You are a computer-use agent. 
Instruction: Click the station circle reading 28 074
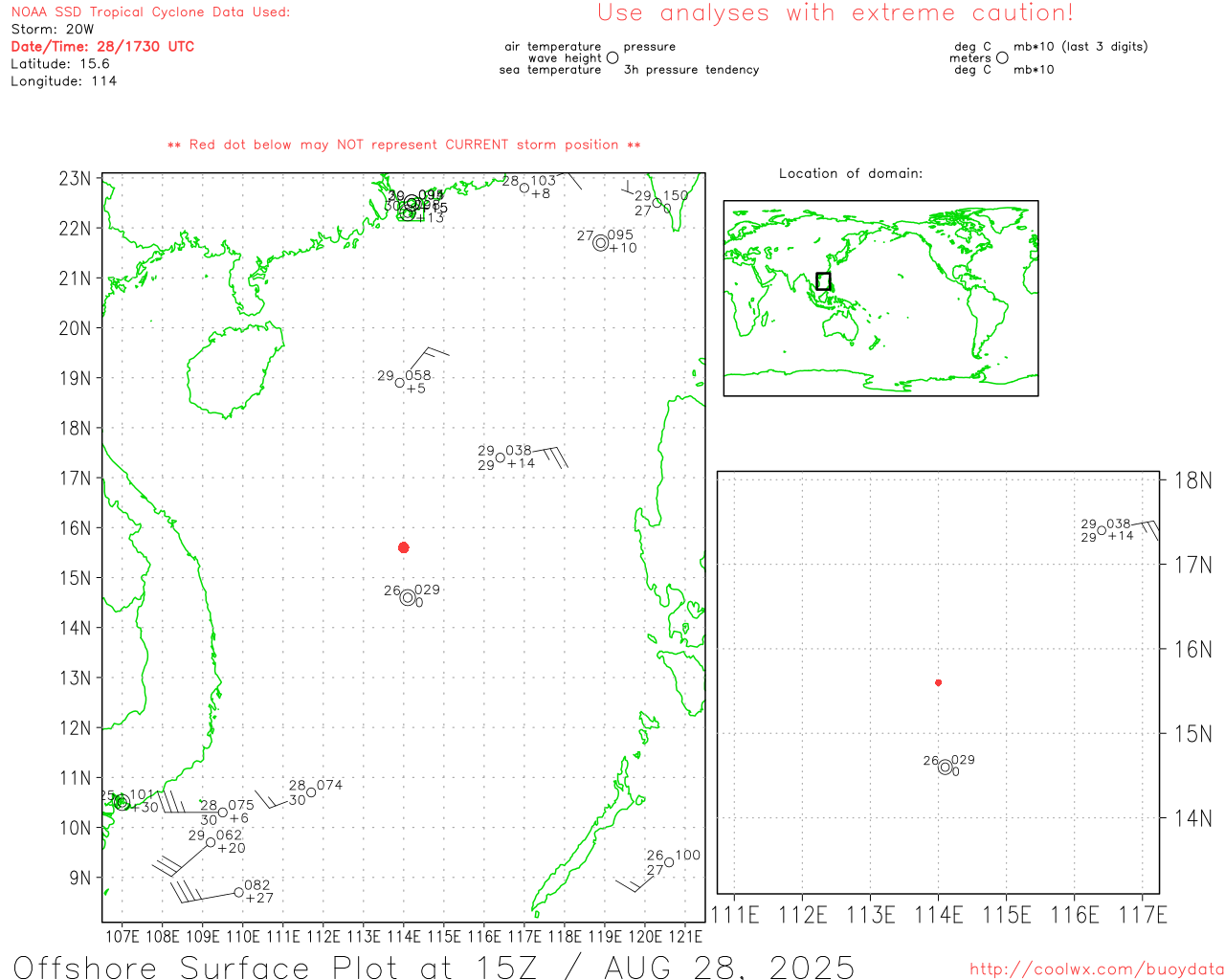[311, 792]
